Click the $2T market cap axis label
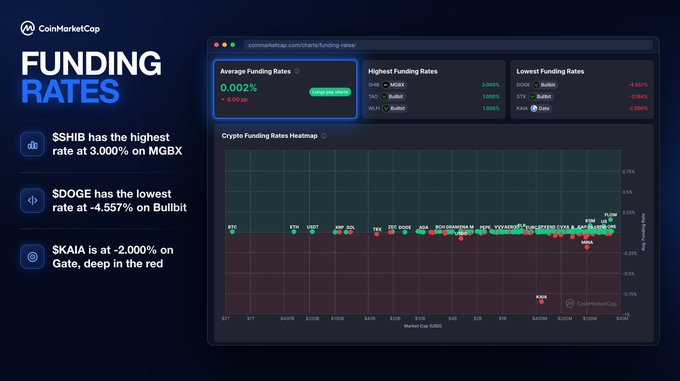 226,319
